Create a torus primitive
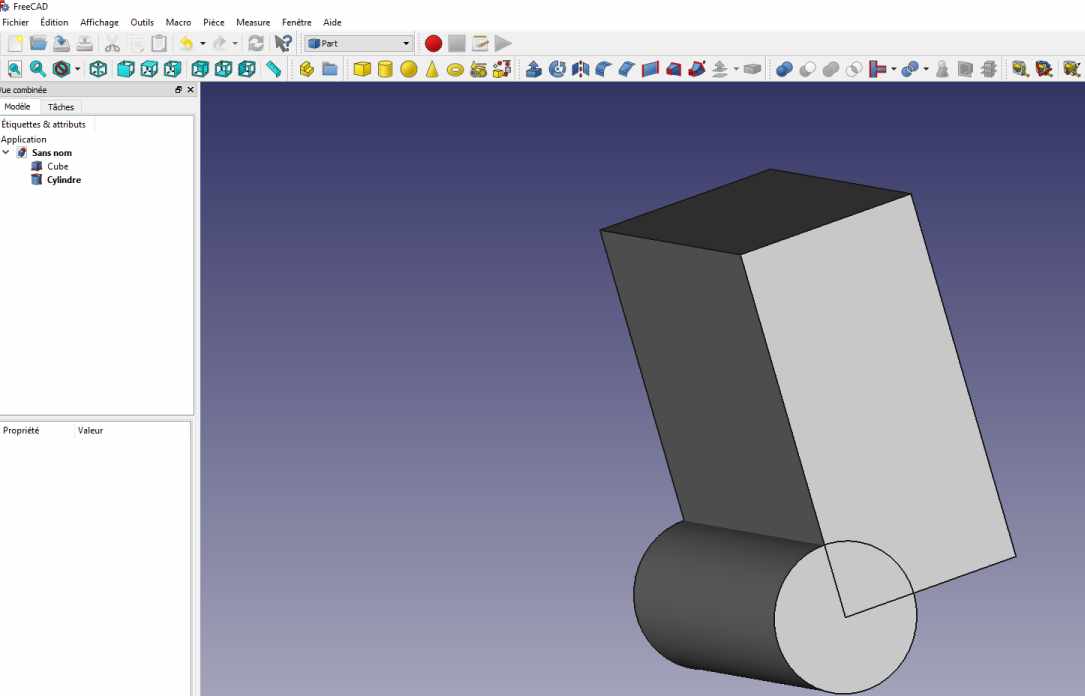1085x696 pixels. point(455,69)
